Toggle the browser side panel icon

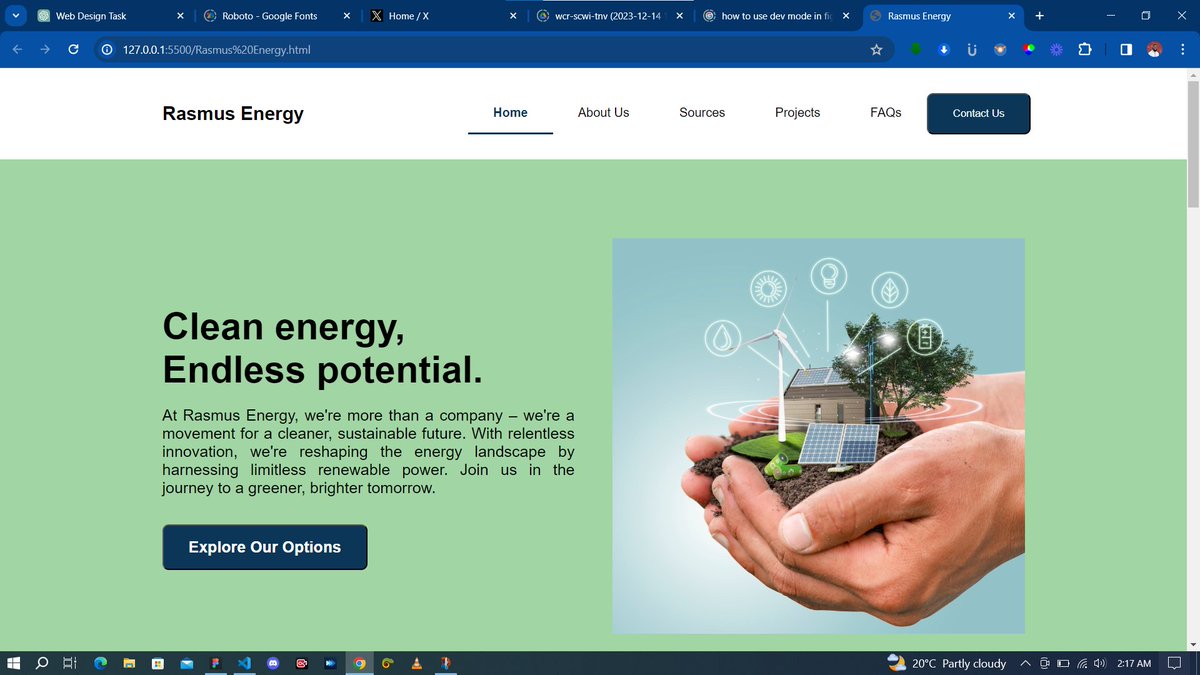[1126, 49]
